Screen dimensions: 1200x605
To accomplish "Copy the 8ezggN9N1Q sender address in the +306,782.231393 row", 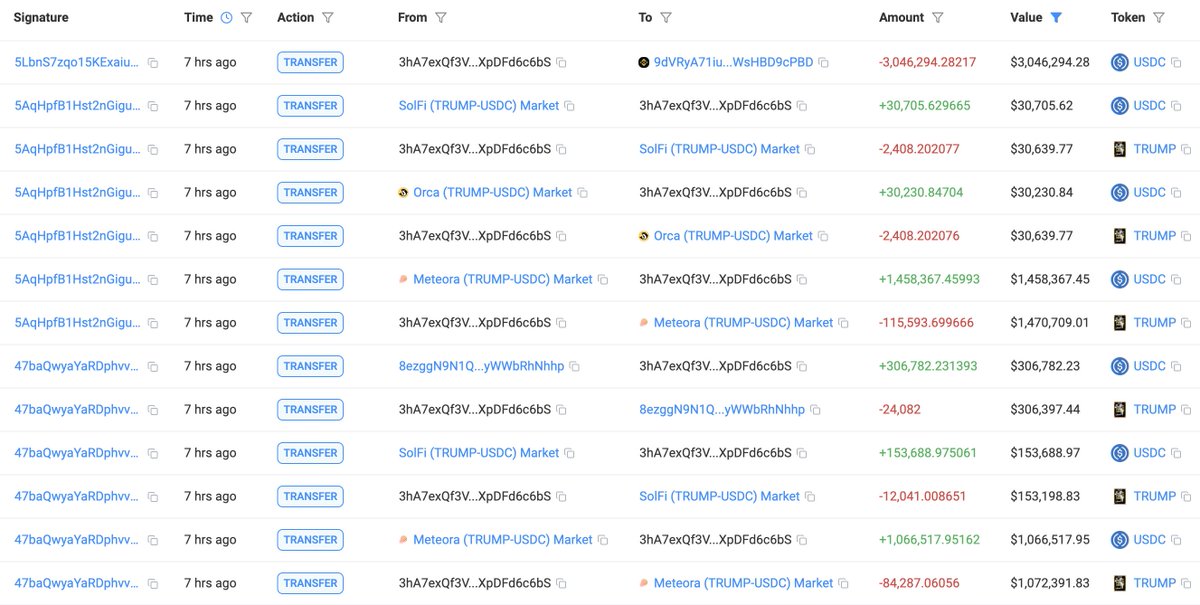I will coord(574,367).
